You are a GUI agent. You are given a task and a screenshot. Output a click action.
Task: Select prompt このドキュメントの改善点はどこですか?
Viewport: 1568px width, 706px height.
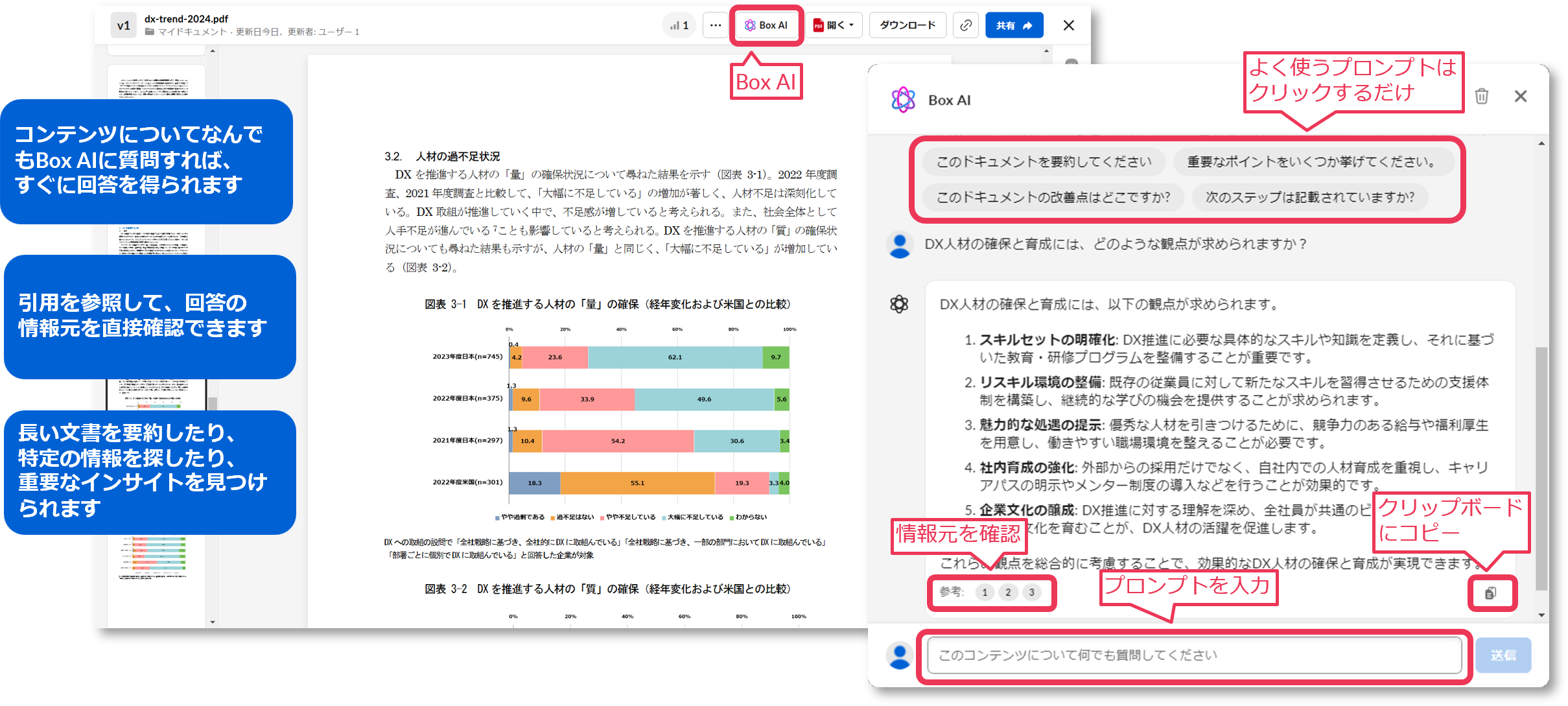coord(1053,197)
